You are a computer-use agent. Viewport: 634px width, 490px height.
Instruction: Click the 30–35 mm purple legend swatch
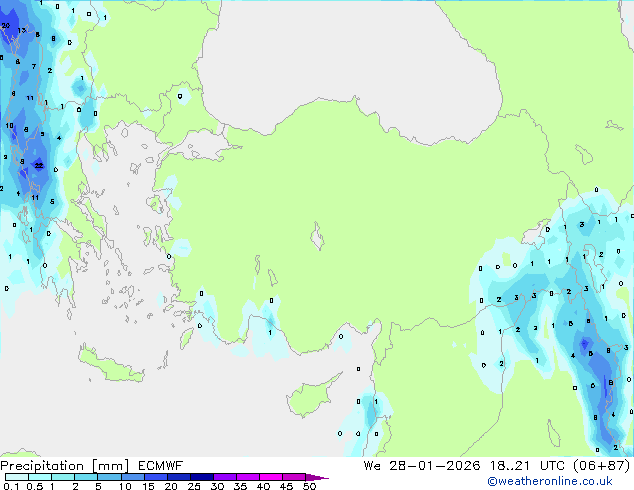(x=224, y=477)
